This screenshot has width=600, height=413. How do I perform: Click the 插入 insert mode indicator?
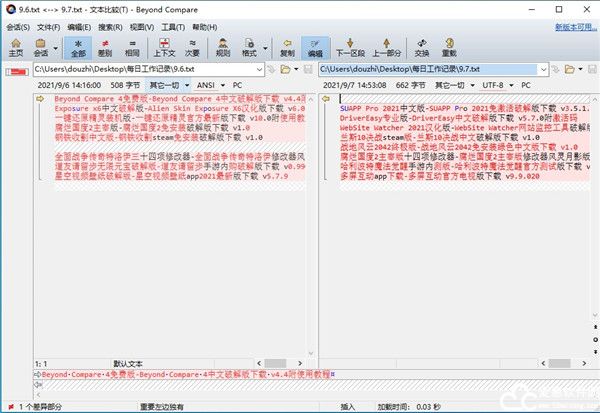point(348,407)
